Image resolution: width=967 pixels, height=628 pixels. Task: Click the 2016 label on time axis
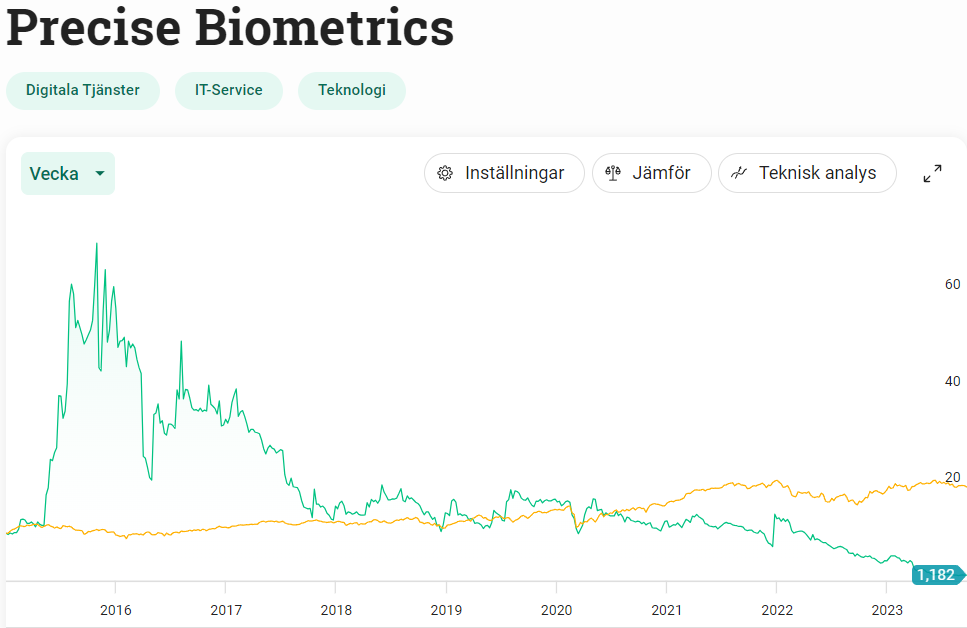point(116,611)
